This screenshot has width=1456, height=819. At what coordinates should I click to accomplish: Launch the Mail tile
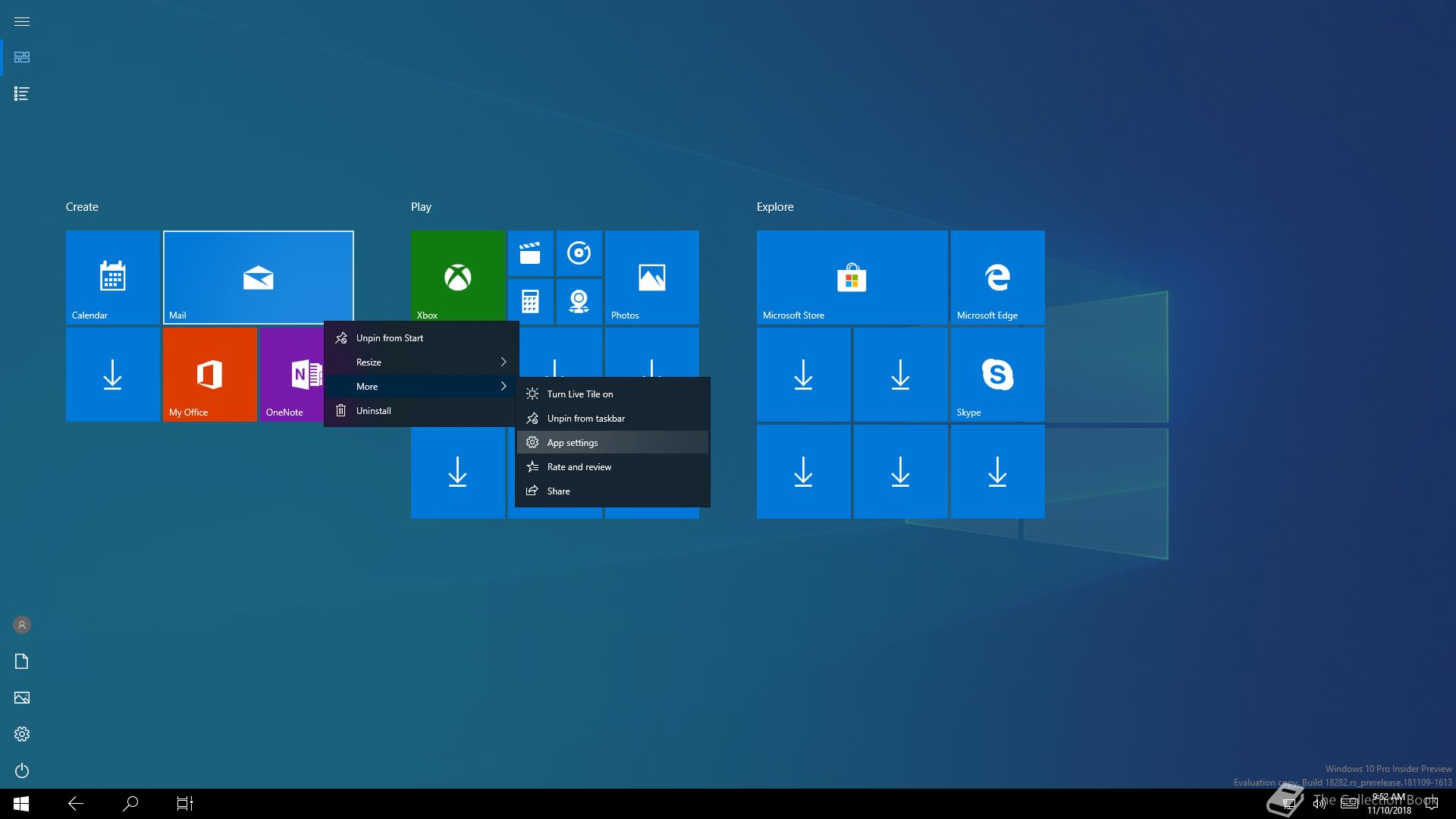[259, 278]
